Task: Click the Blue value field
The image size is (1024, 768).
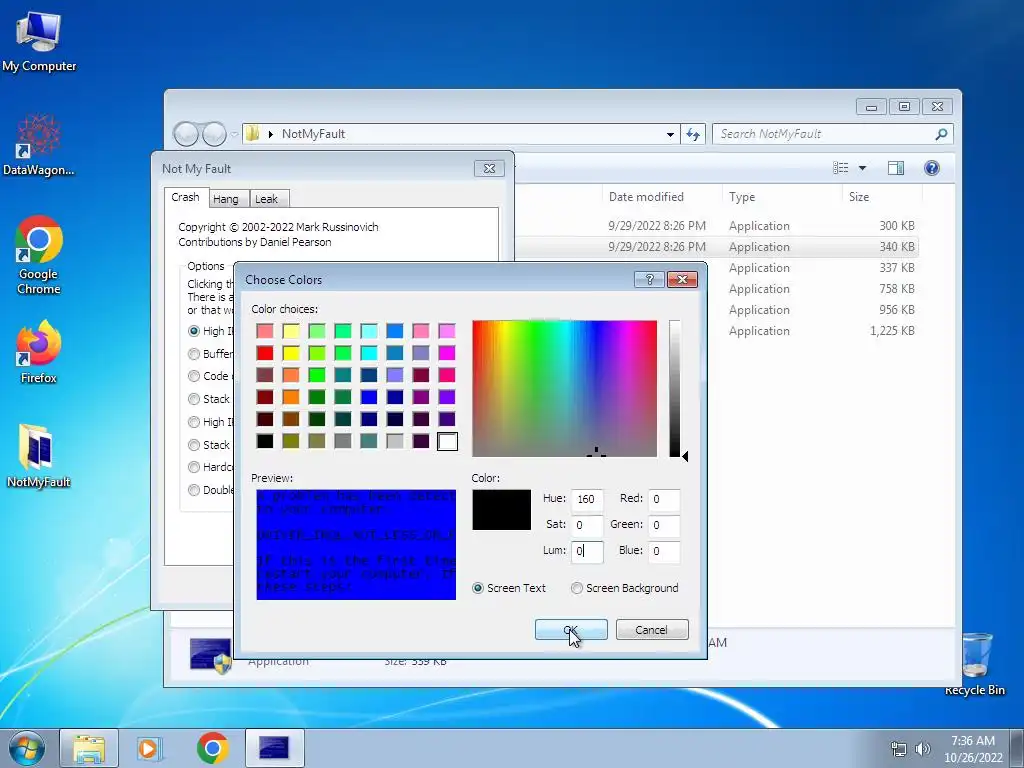Action: (x=664, y=552)
